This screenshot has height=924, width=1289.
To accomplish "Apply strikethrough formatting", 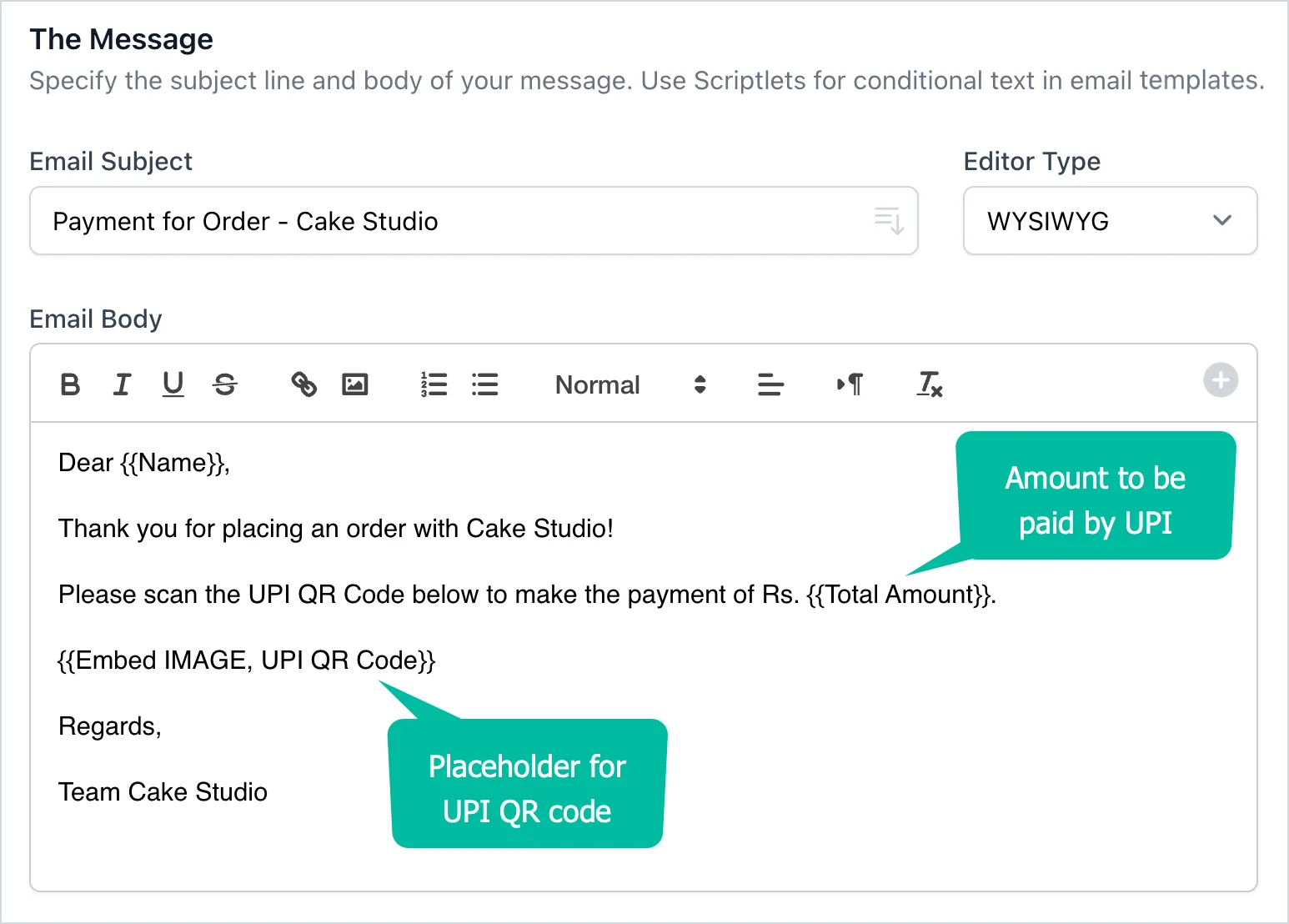I will [224, 384].
